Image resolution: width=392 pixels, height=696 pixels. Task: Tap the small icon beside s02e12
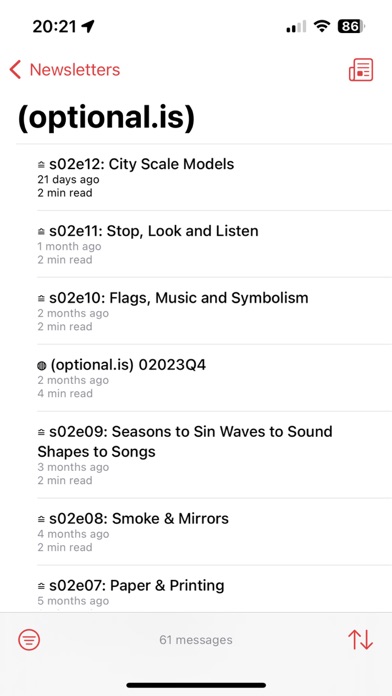[x=41, y=165]
